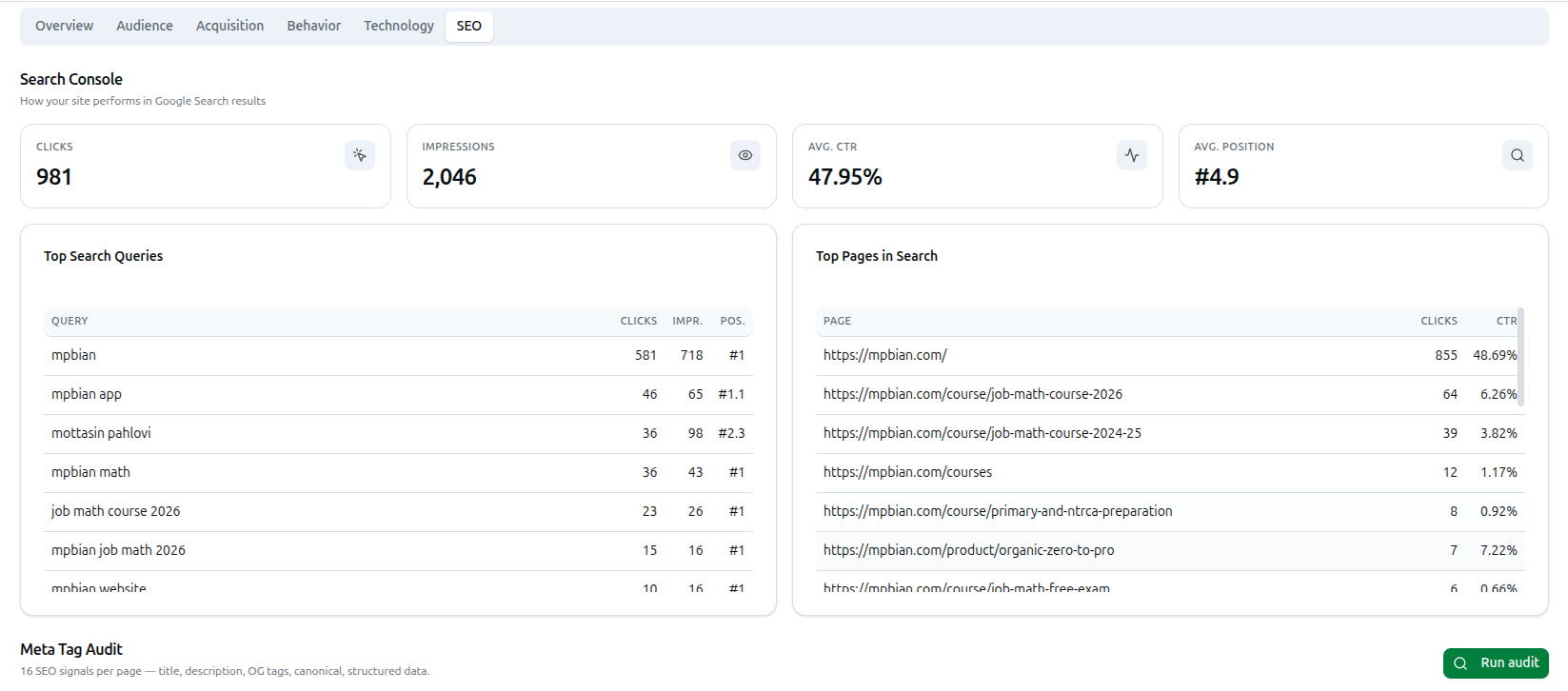Open the mpbian.com/courses page URL
Image resolution: width=1568 pixels, height=691 pixels.
tap(907, 472)
